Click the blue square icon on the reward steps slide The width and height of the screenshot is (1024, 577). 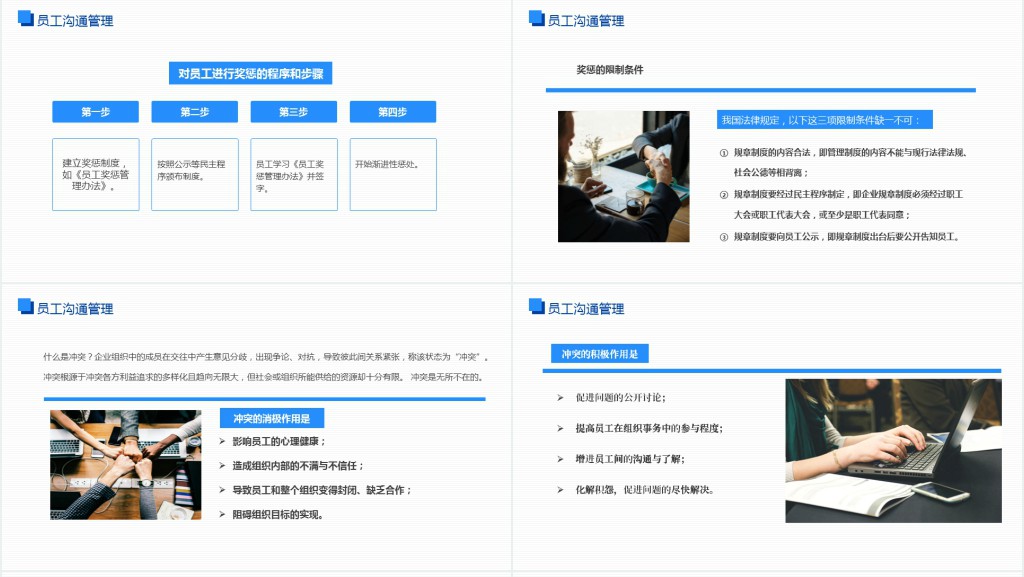pyautogui.click(x=26, y=18)
